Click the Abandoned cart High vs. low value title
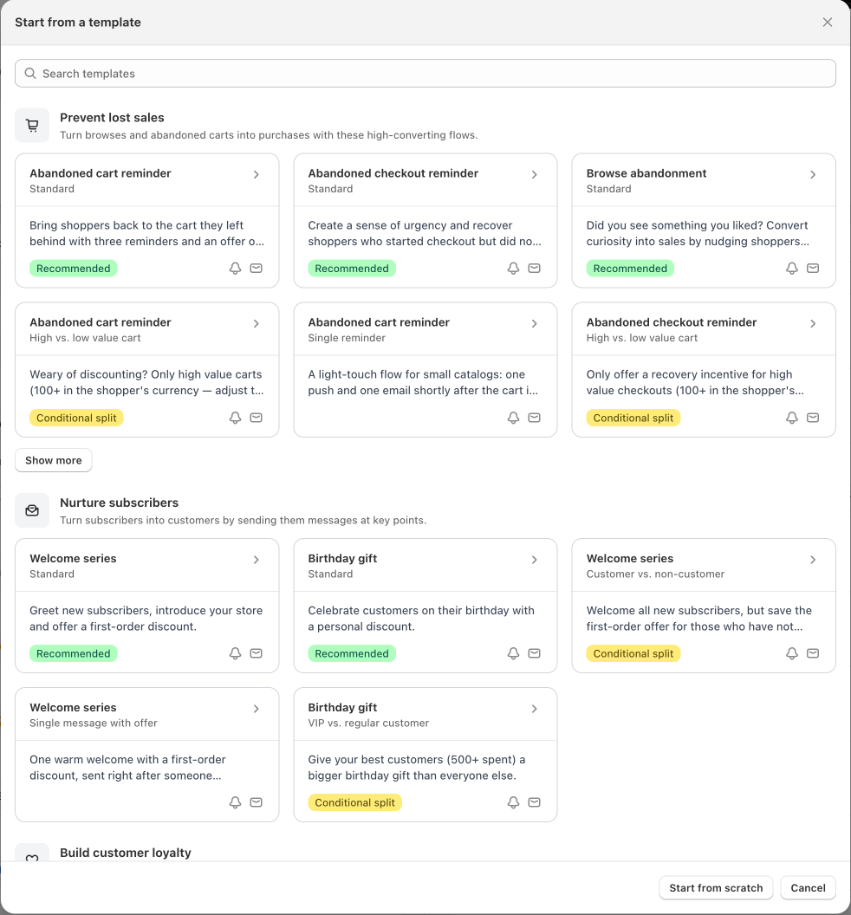Viewport: 851px width, 915px height. (x=100, y=322)
